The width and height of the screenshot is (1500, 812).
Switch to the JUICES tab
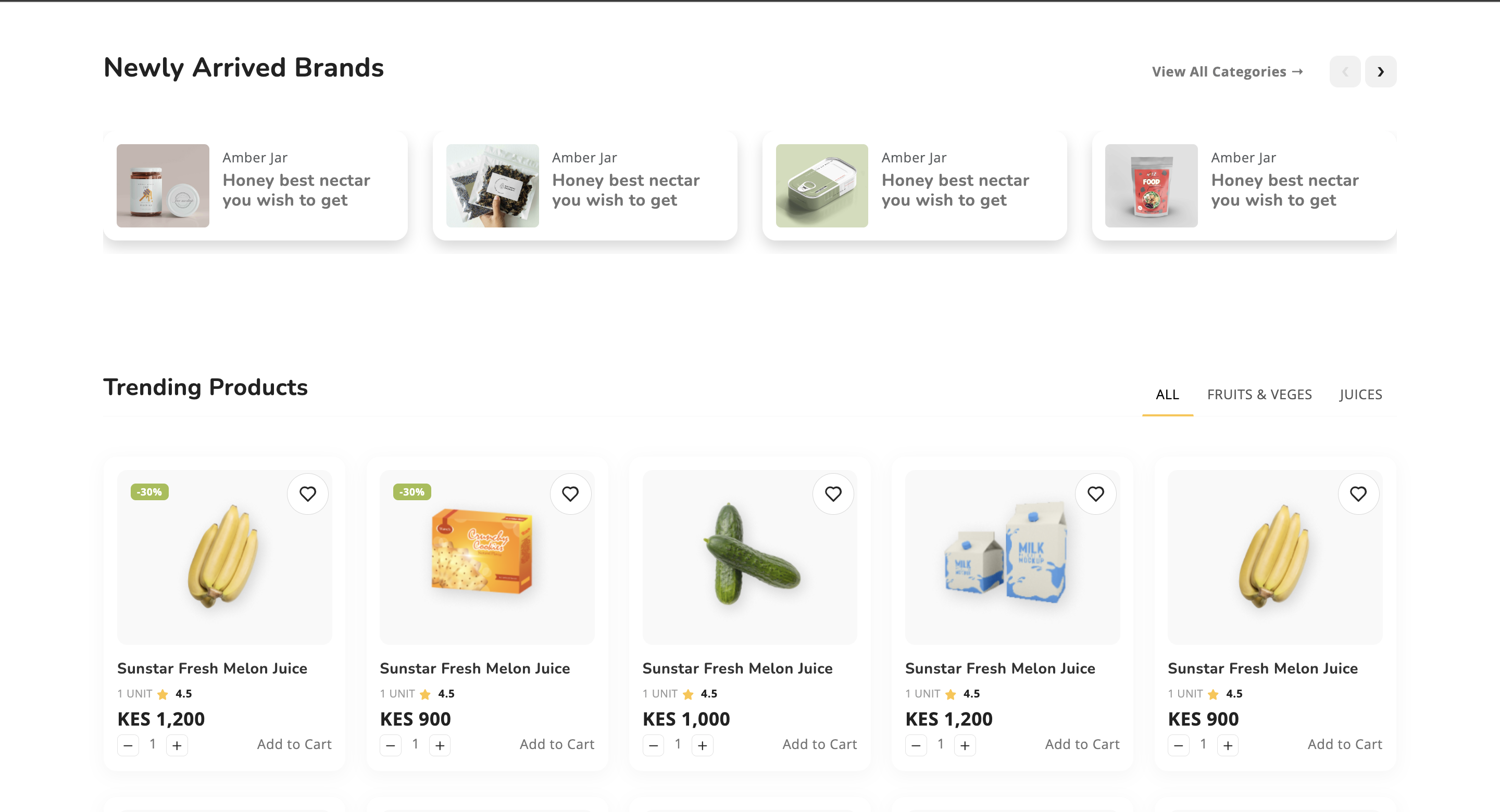(x=1360, y=394)
